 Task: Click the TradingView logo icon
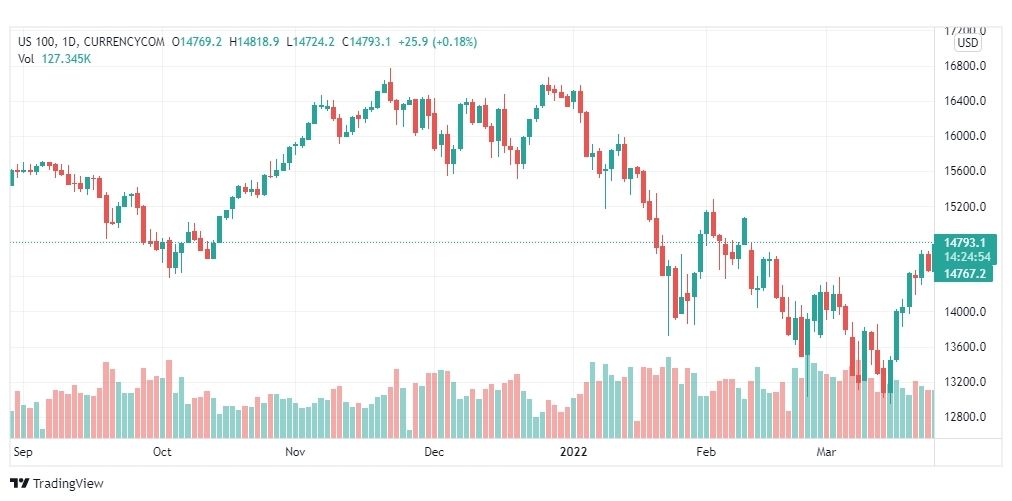20,483
